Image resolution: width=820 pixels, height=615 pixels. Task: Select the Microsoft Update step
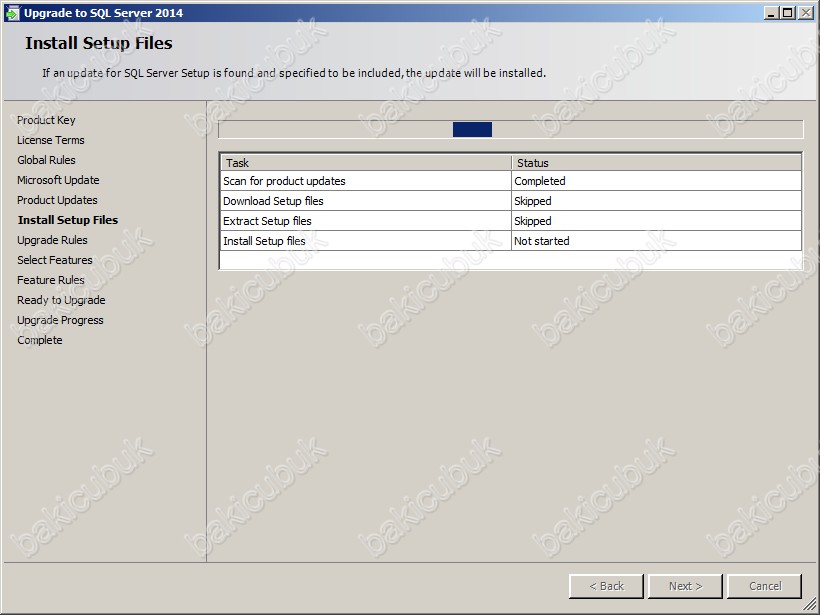tap(58, 180)
